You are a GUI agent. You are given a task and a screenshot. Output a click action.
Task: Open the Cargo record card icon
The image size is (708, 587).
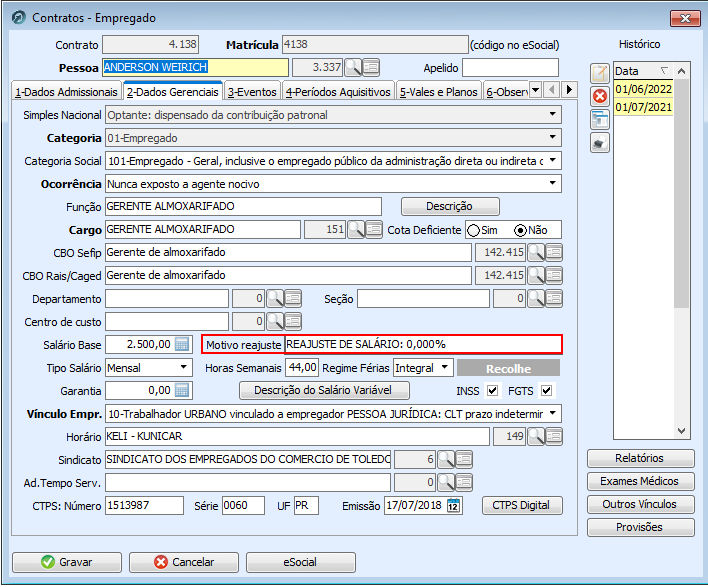pyautogui.click(x=374, y=229)
